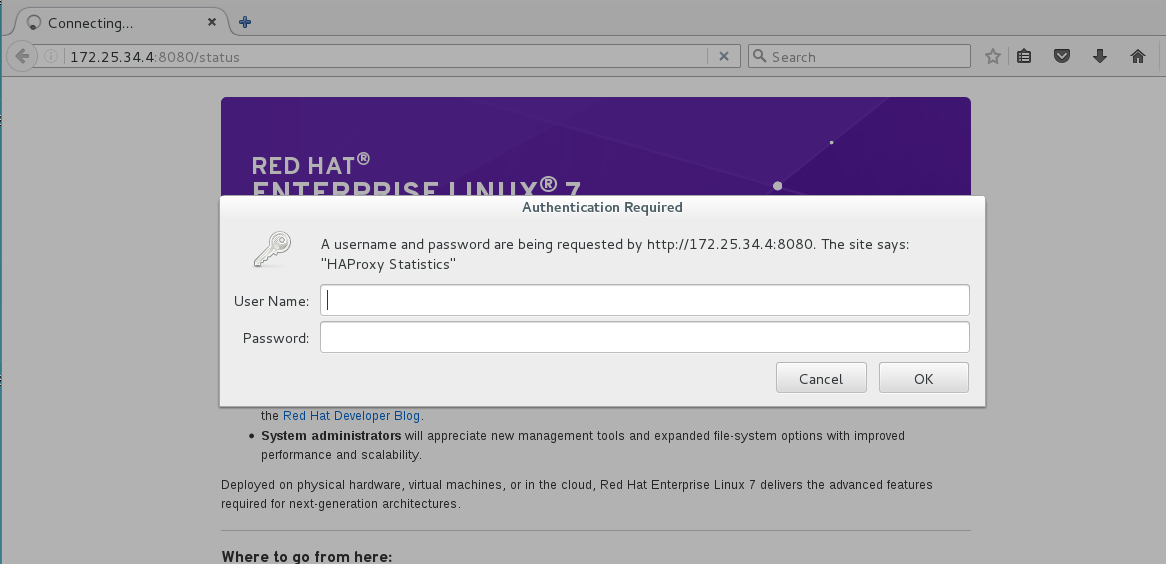Click the magnifier icon in Search box
Viewport: 1166px width, 564px height.
(x=759, y=57)
